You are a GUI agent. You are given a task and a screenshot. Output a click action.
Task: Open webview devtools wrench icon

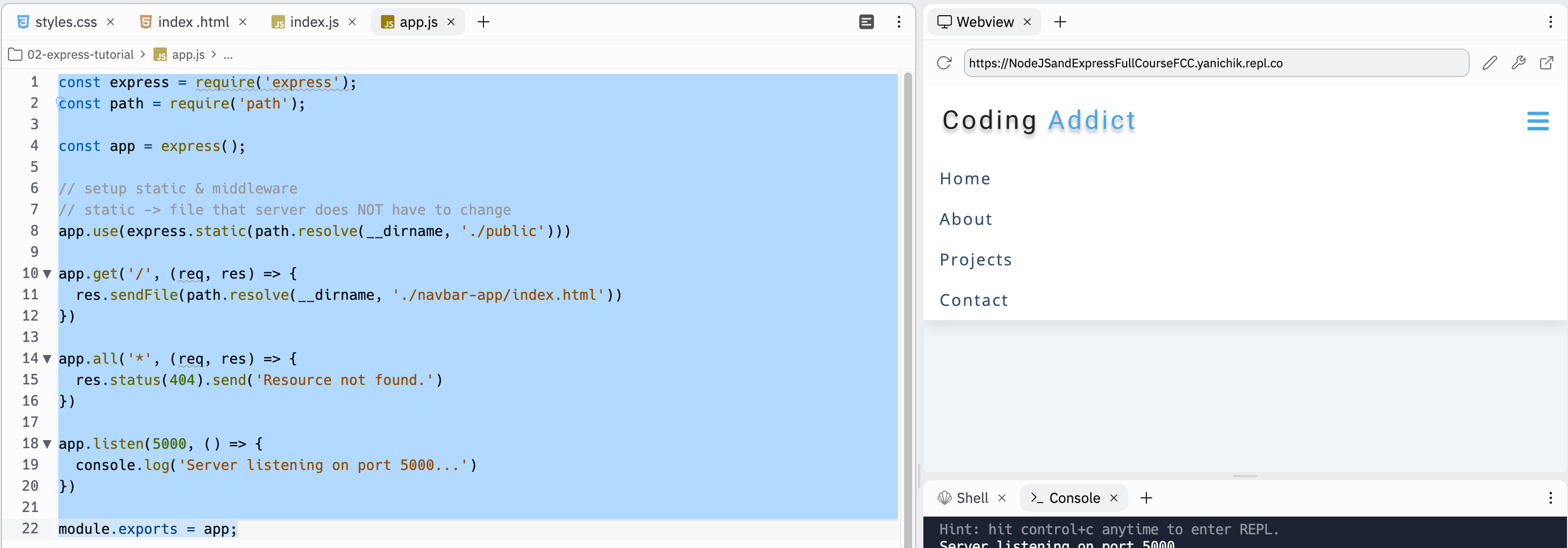[1518, 63]
